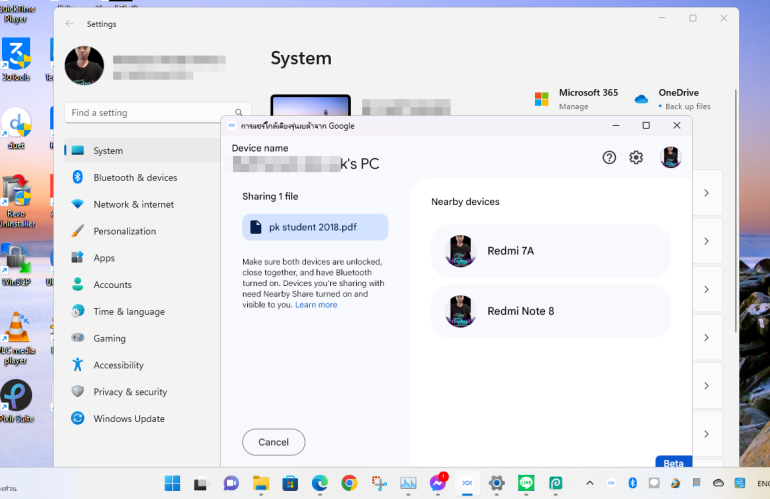The height and width of the screenshot is (499, 770).
Task: Open File Explorer from the taskbar
Action: [260, 483]
